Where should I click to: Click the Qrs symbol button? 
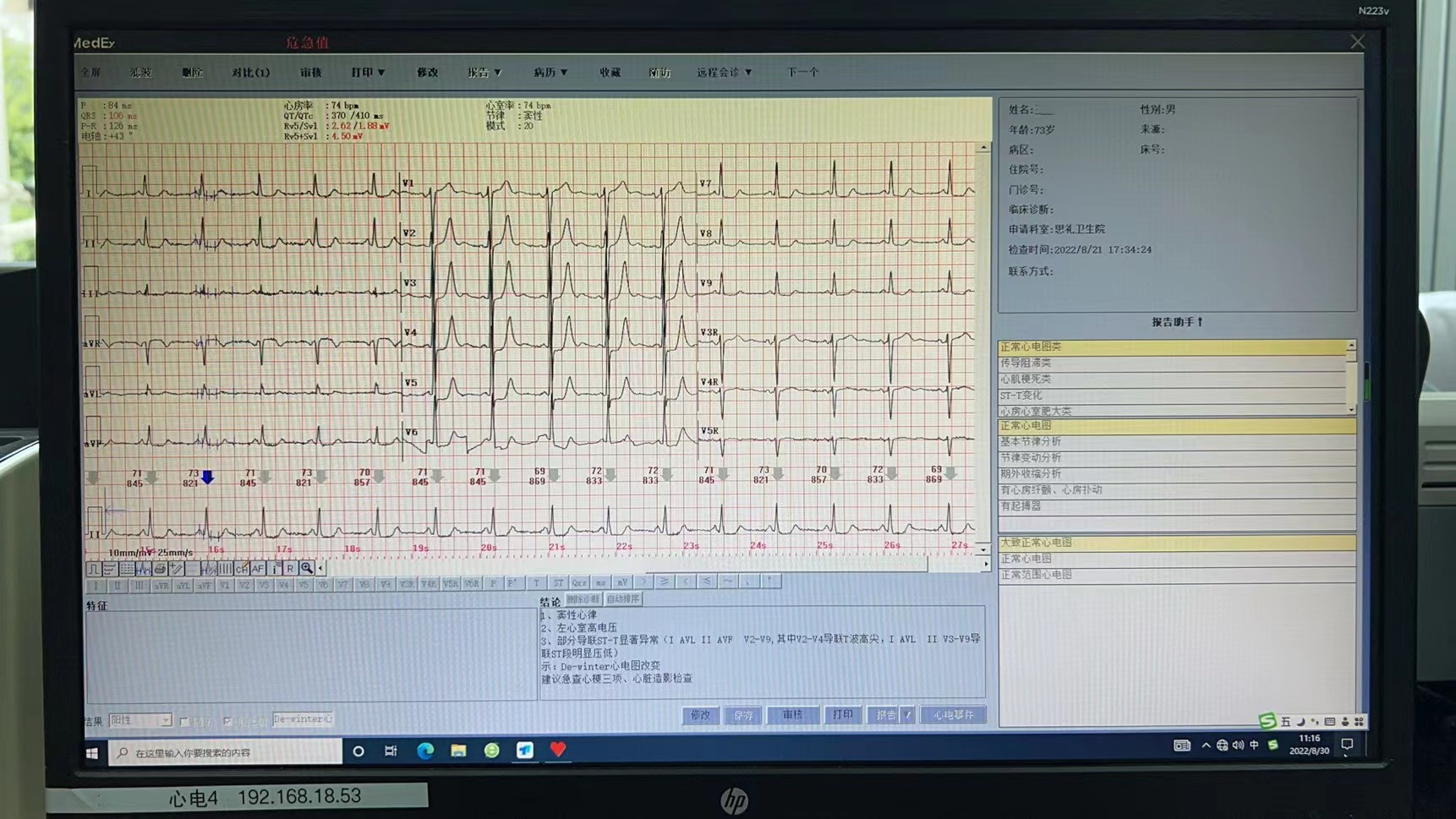(579, 582)
